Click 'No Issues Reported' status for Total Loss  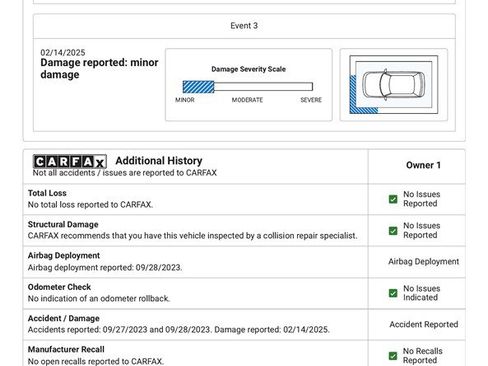tap(422, 199)
